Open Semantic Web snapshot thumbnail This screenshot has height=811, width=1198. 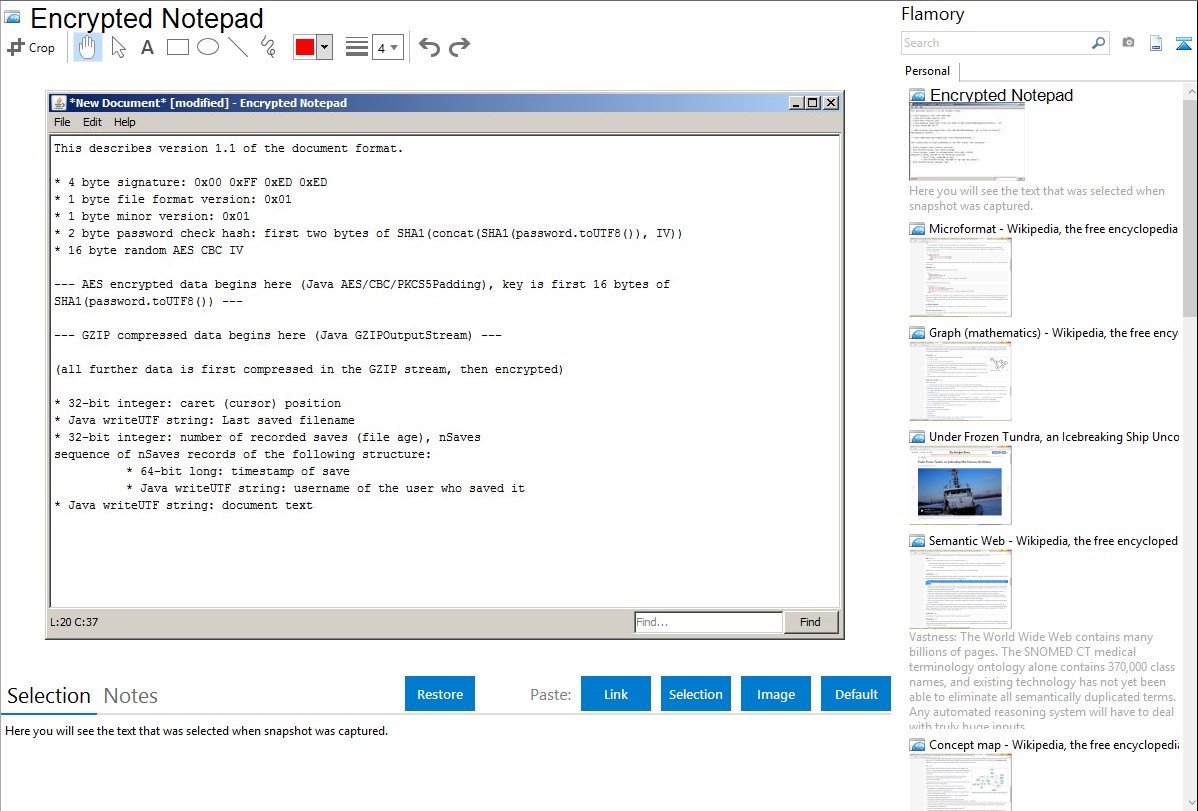[960, 589]
